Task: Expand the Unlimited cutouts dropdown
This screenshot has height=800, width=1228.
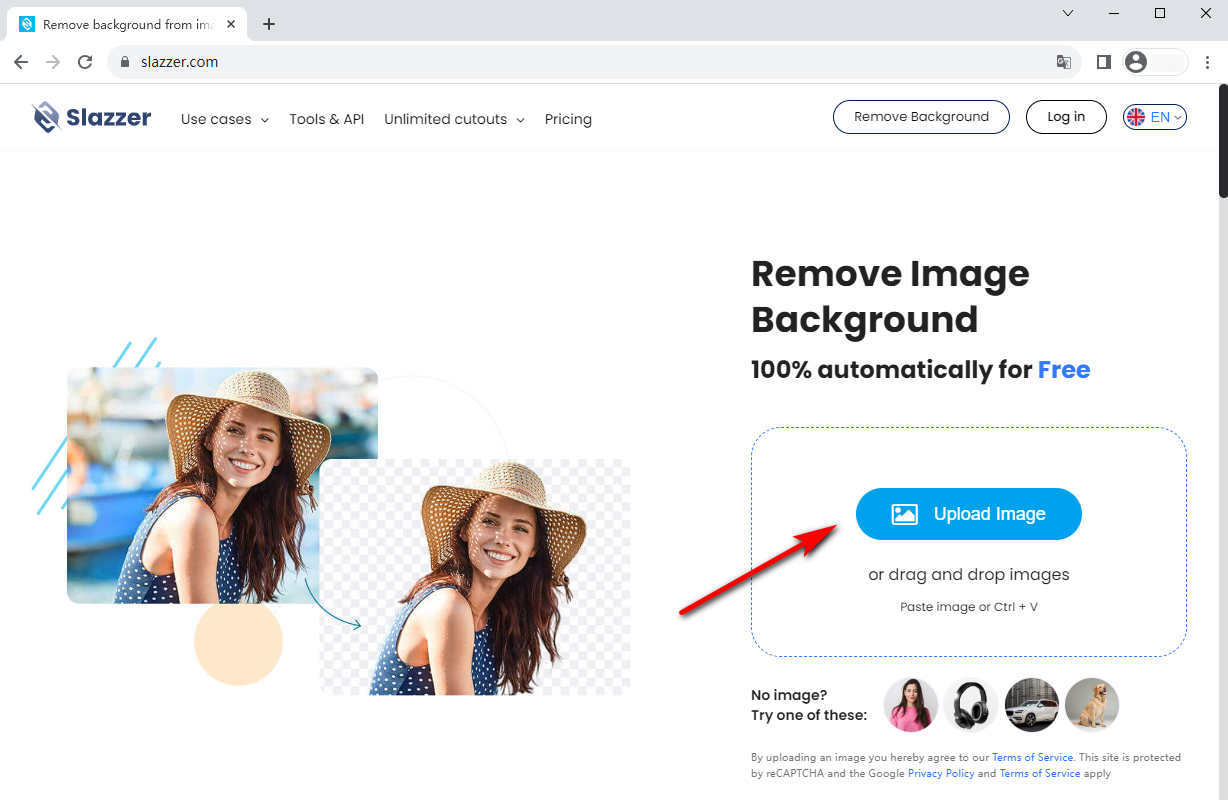Action: [x=454, y=119]
